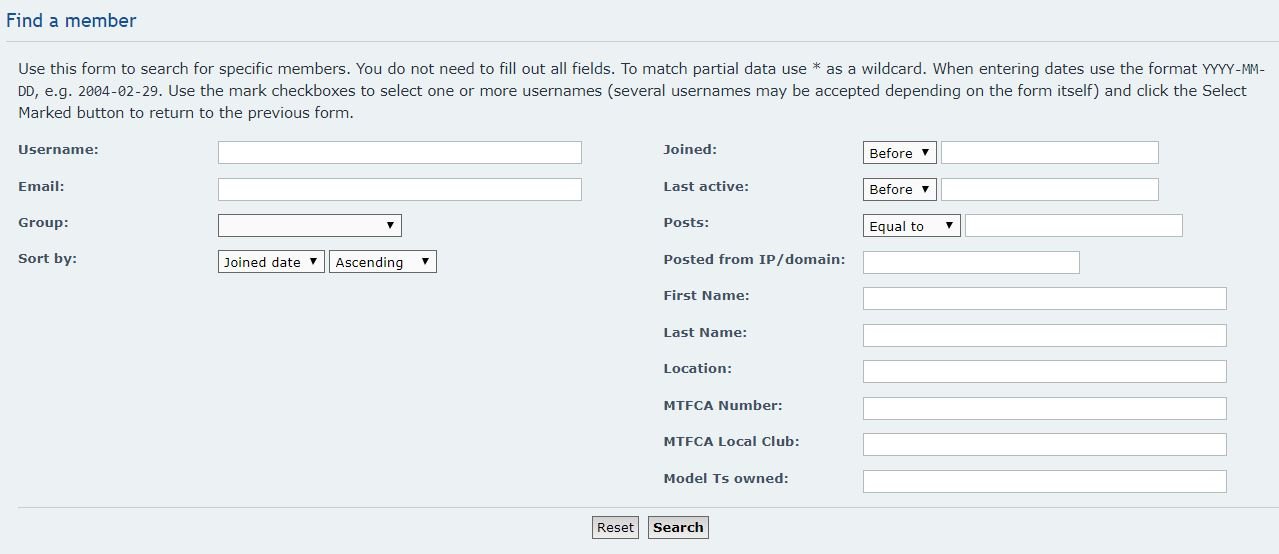Open the Group dropdown

click(x=309, y=225)
